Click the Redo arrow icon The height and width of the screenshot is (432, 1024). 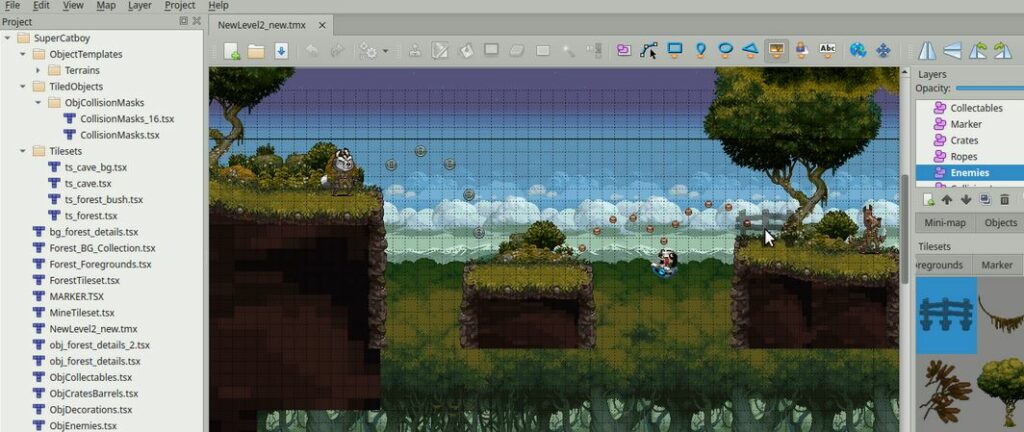[x=337, y=50]
